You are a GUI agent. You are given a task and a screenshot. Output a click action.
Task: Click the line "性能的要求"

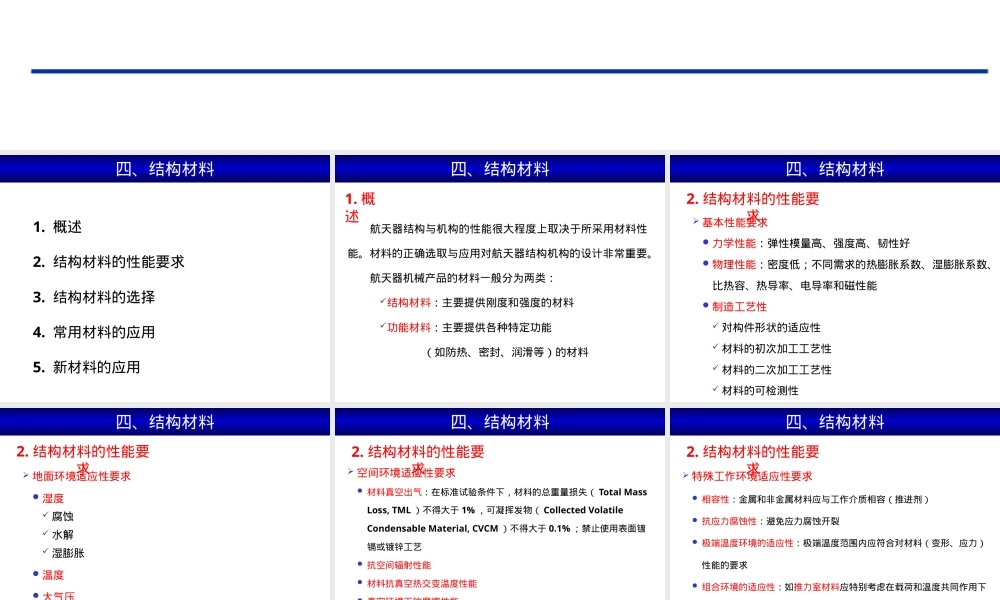point(724,566)
